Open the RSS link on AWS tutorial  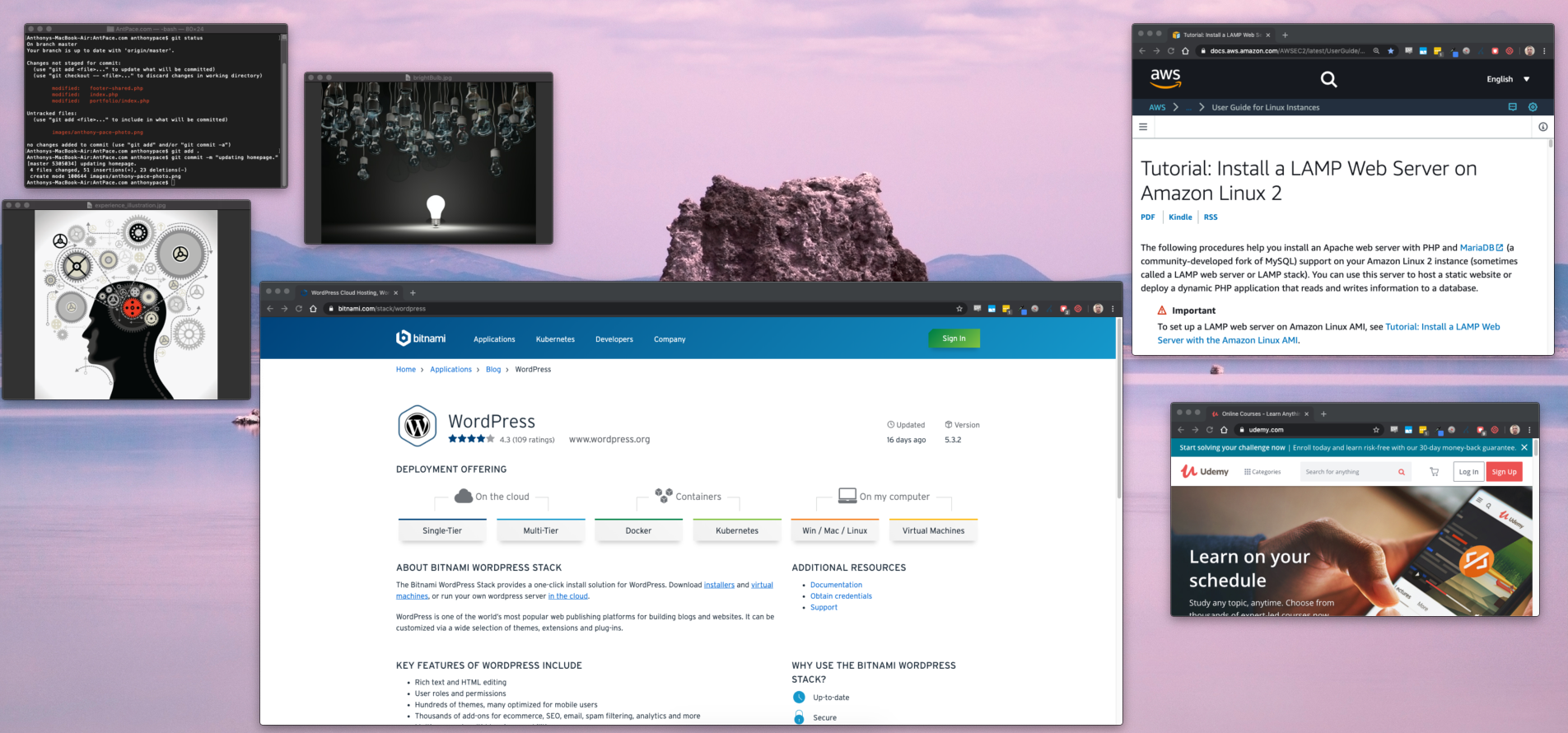[1211, 217]
